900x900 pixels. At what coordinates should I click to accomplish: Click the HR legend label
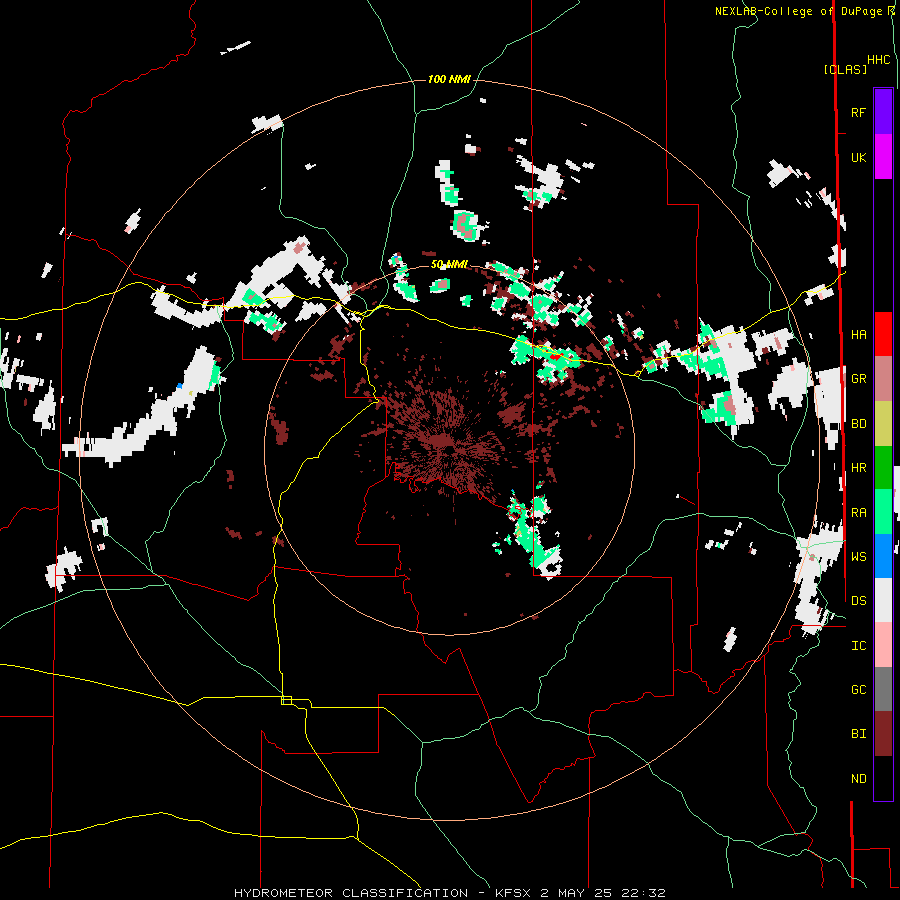858,468
